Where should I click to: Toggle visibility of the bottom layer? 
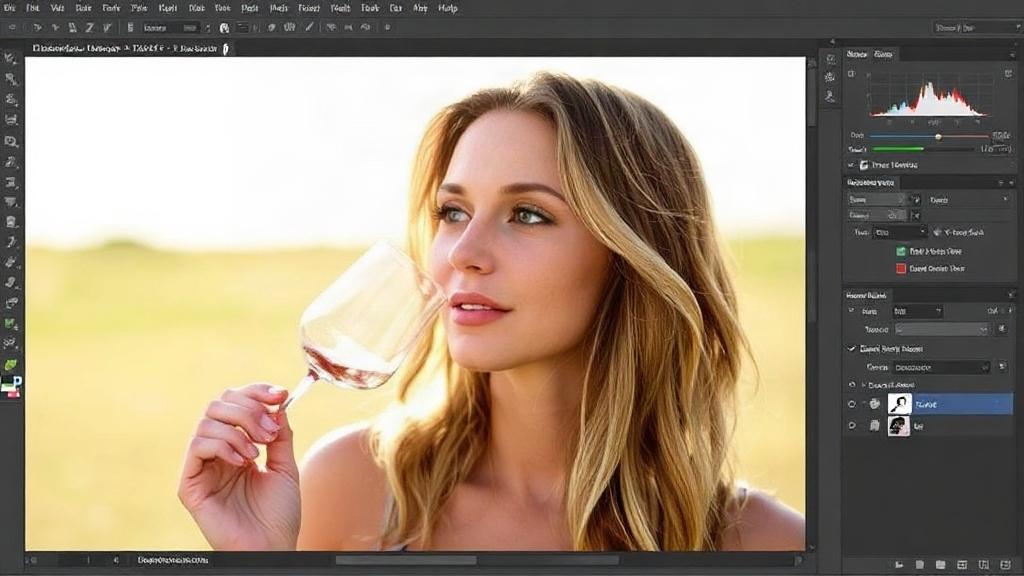pos(852,426)
